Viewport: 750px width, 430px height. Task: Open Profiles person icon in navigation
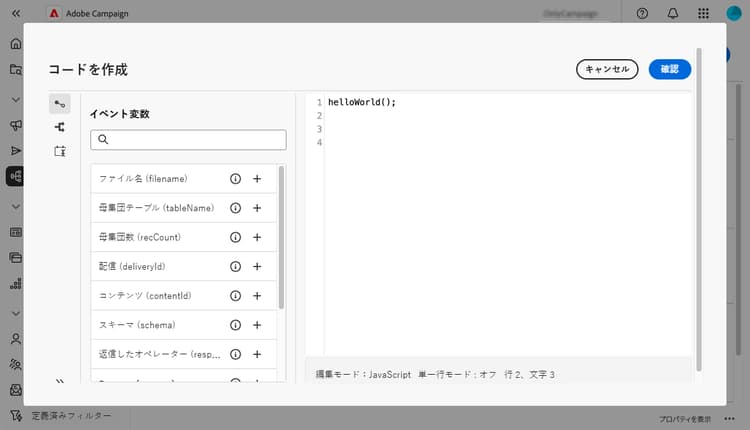click(16, 339)
